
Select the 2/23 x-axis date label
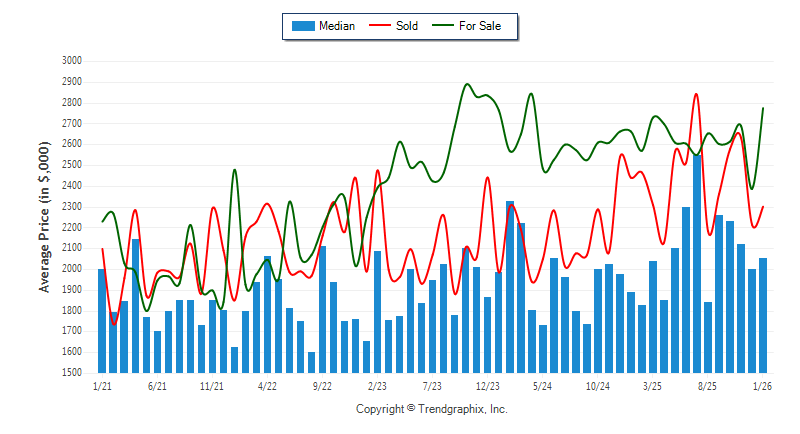377,385
